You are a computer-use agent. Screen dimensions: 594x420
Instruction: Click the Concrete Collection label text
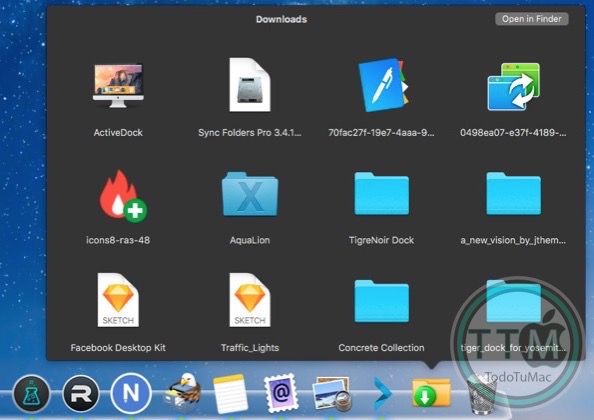381,348
